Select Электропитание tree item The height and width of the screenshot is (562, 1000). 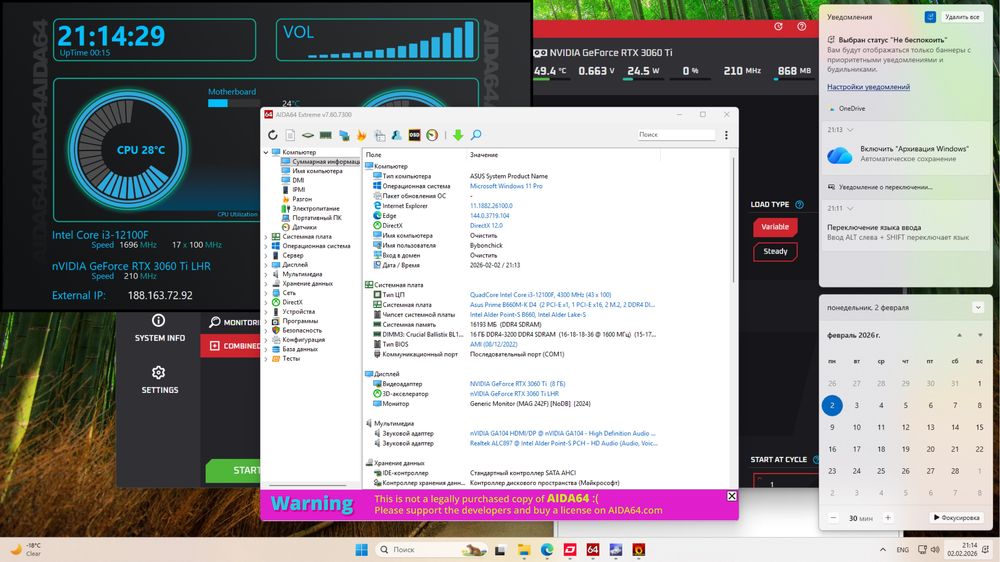[316, 209]
